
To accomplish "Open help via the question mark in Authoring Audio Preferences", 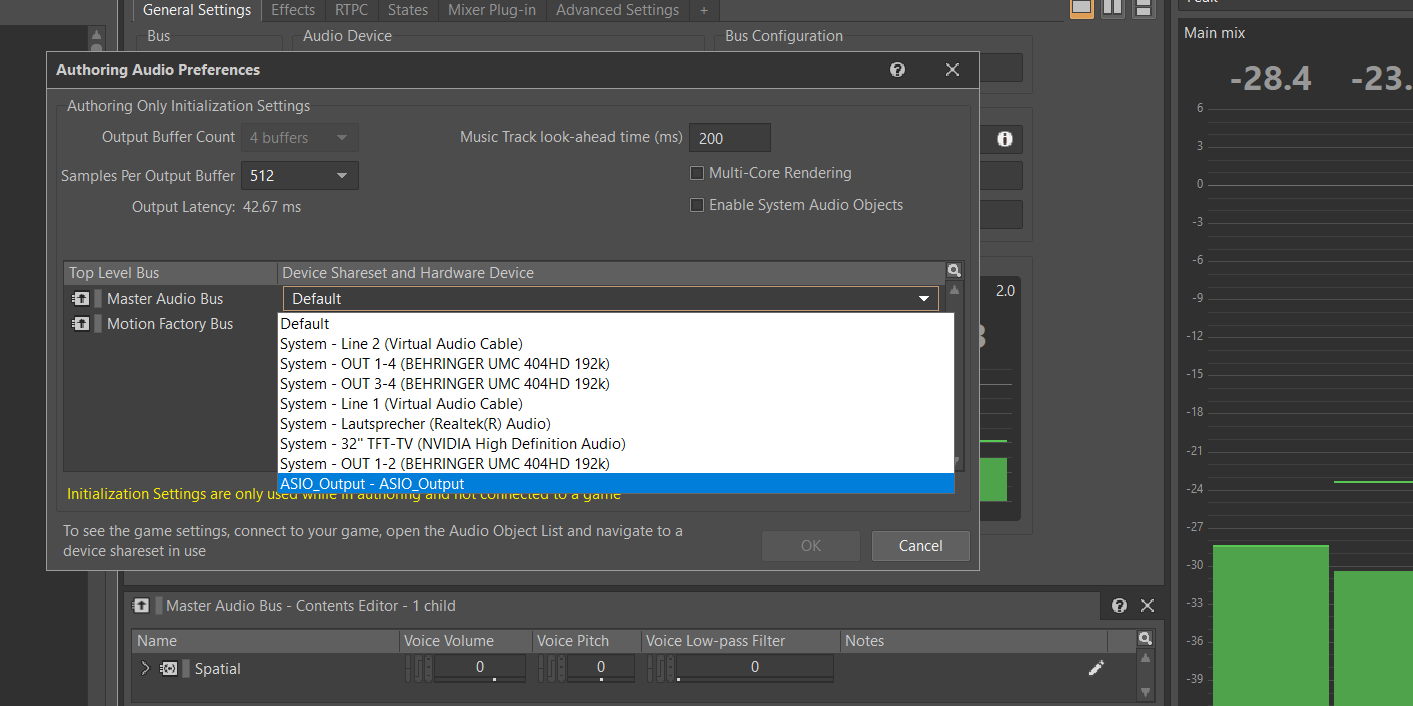I will click(x=897, y=69).
